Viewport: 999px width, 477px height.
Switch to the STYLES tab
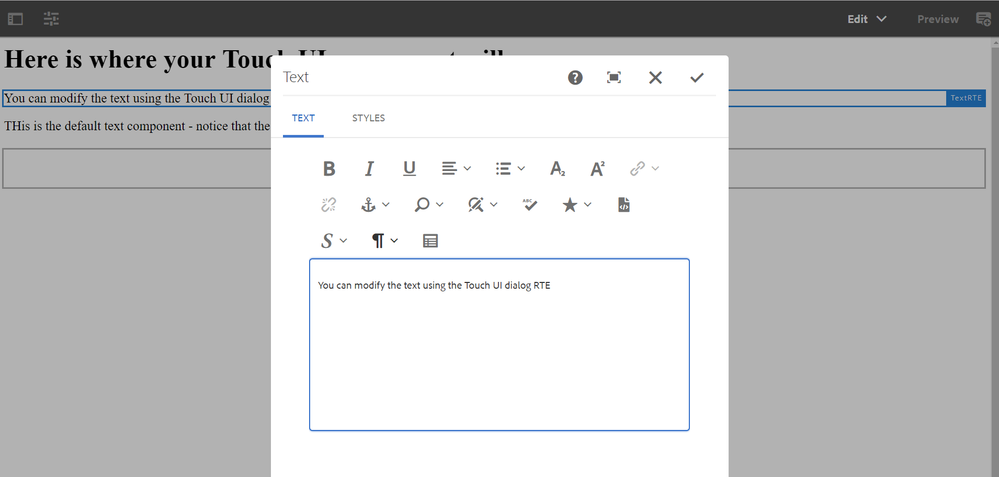368,118
